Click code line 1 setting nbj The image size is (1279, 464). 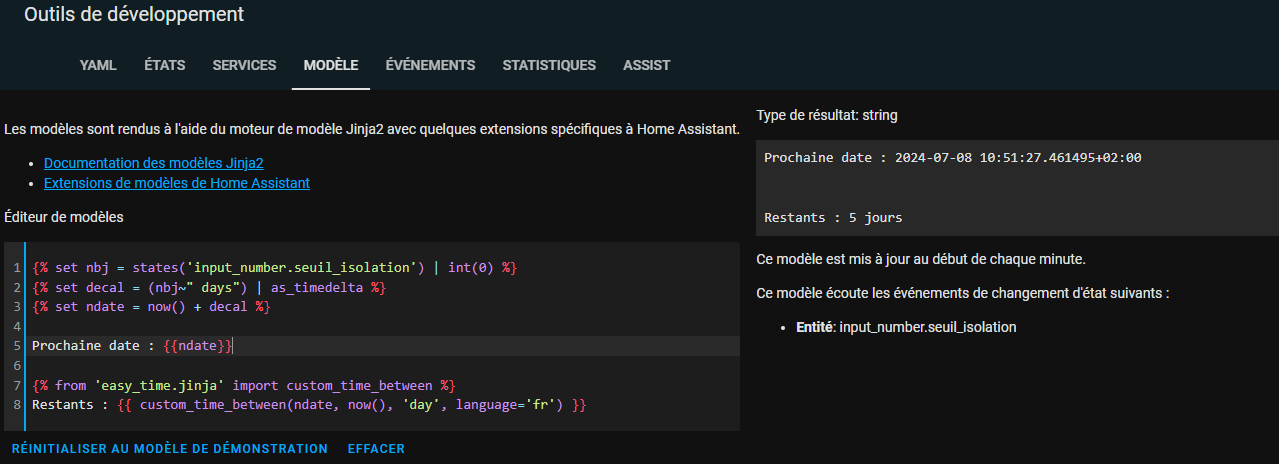[274, 268]
